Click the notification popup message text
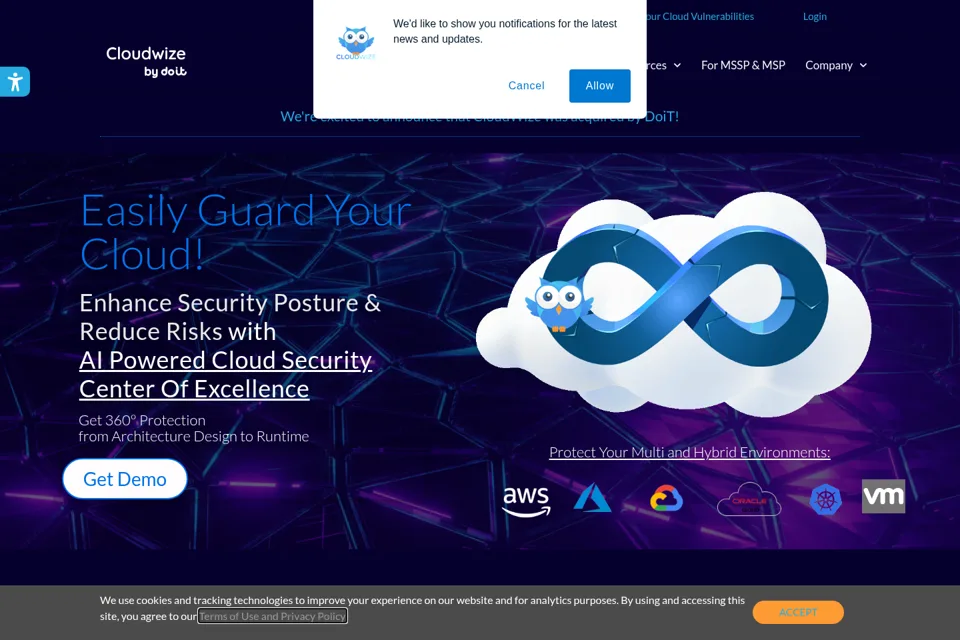Screen dimensions: 960x640 (504, 31)
